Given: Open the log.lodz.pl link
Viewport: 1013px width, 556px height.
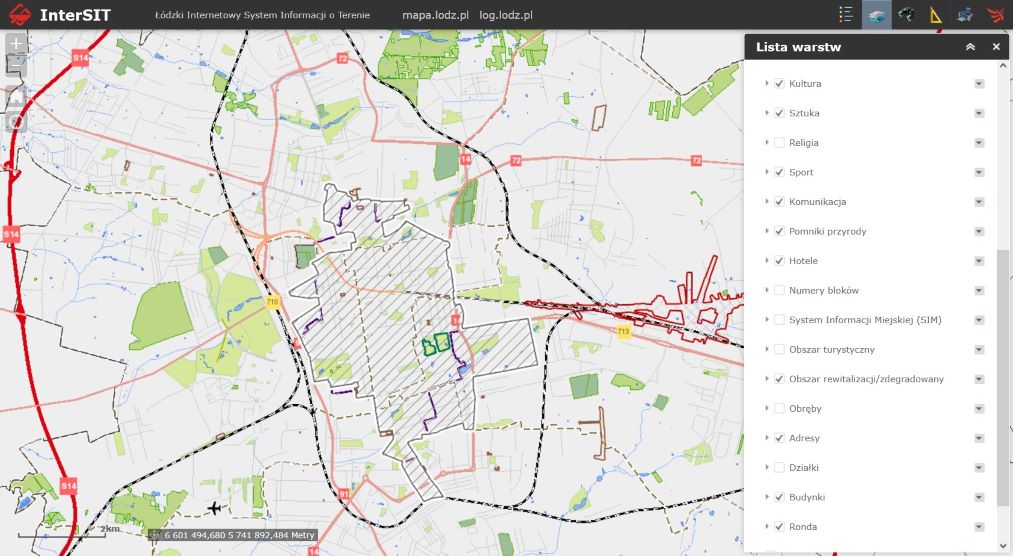Looking at the screenshot, I should [505, 16].
